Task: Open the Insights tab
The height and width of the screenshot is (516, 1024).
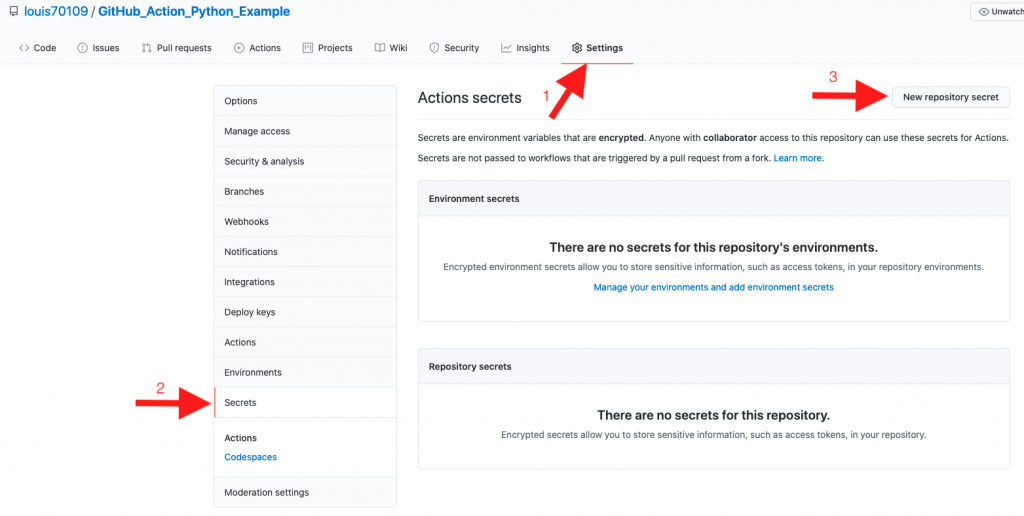Action: tap(525, 48)
